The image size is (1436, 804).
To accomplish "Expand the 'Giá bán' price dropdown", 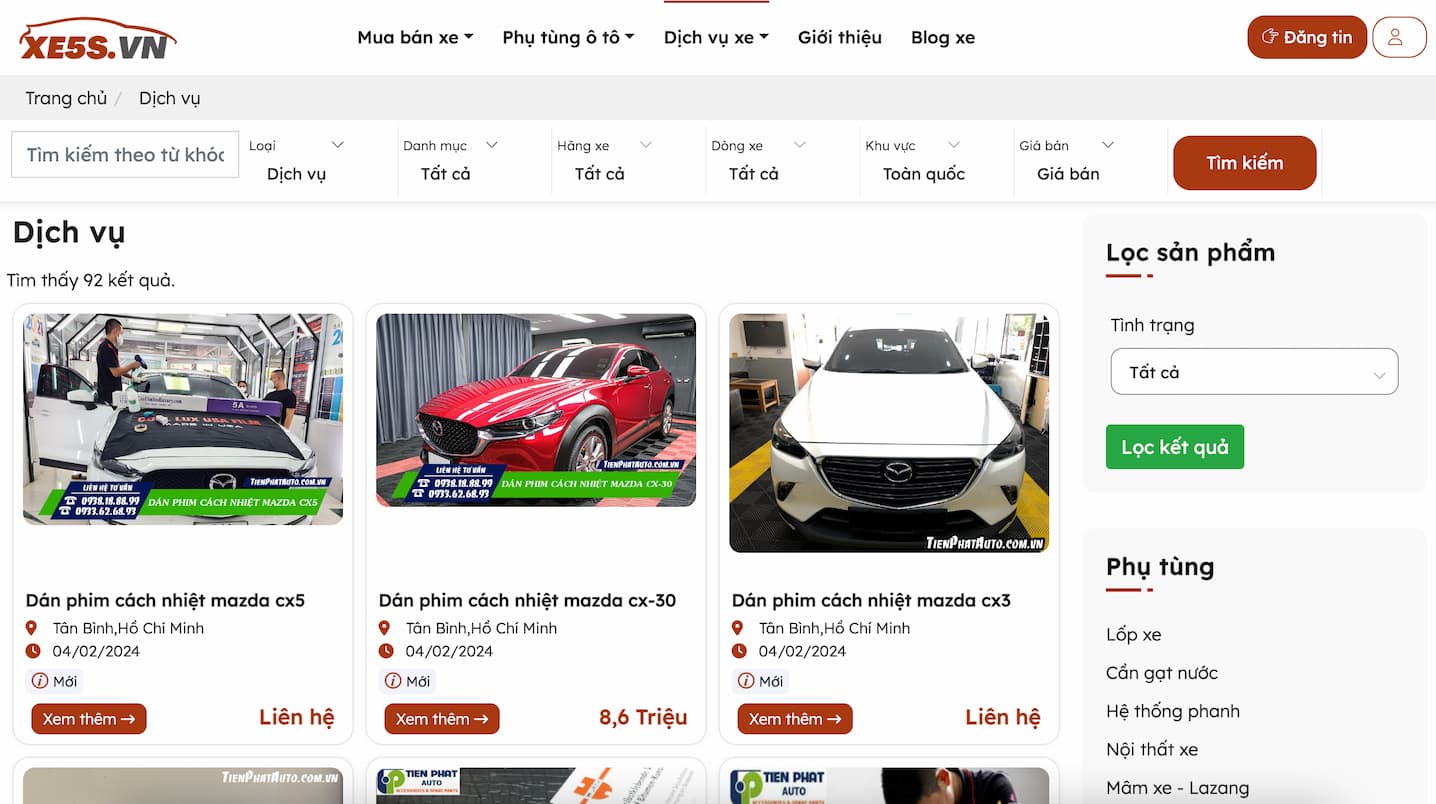I will (1066, 161).
